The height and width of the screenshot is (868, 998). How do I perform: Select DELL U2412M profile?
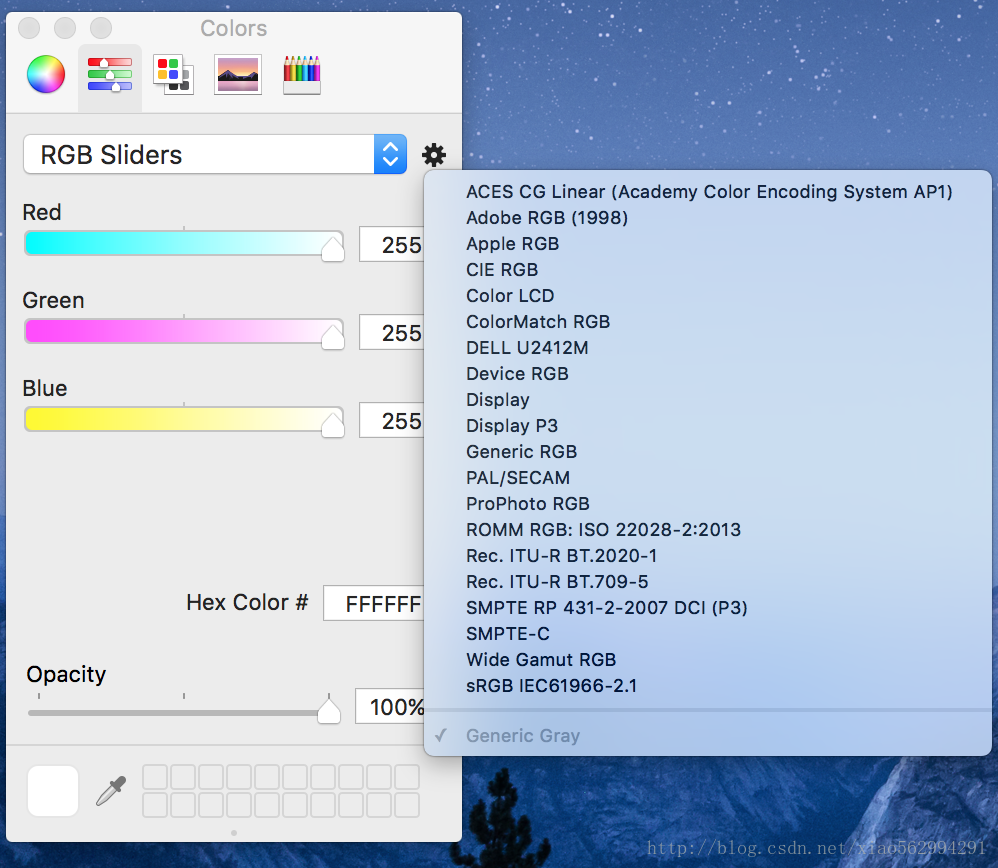(708, 348)
